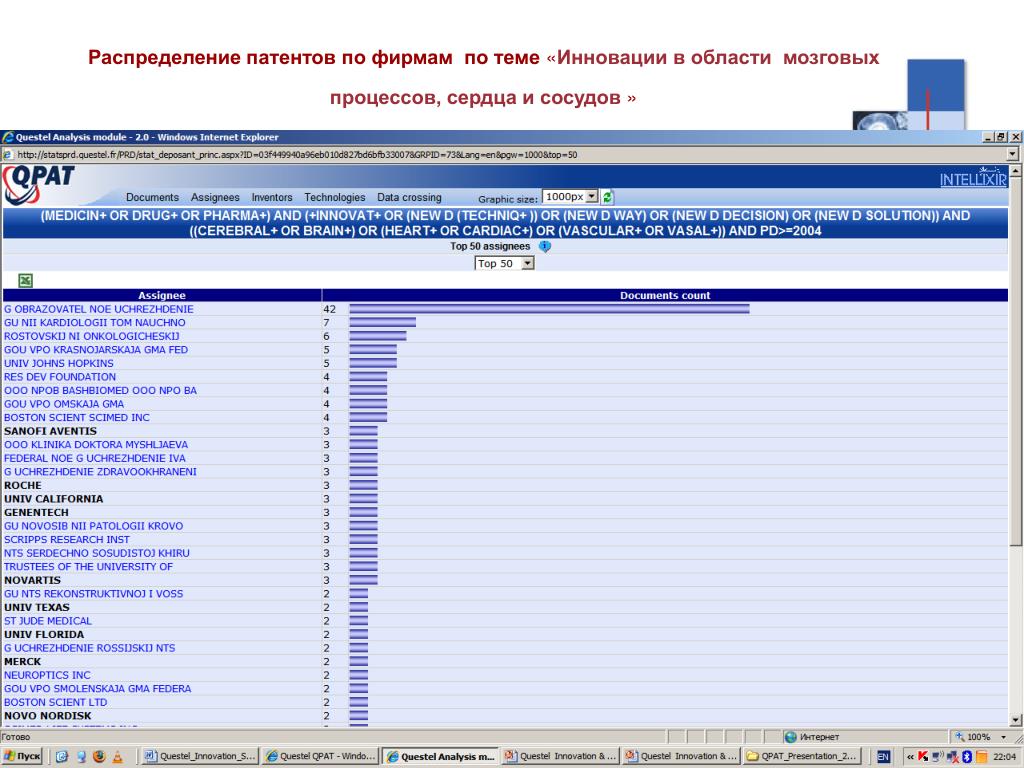This screenshot has width=1024, height=768.
Task: Open assignee UNIV JOHNS HOPKINS
Action: 59,363
